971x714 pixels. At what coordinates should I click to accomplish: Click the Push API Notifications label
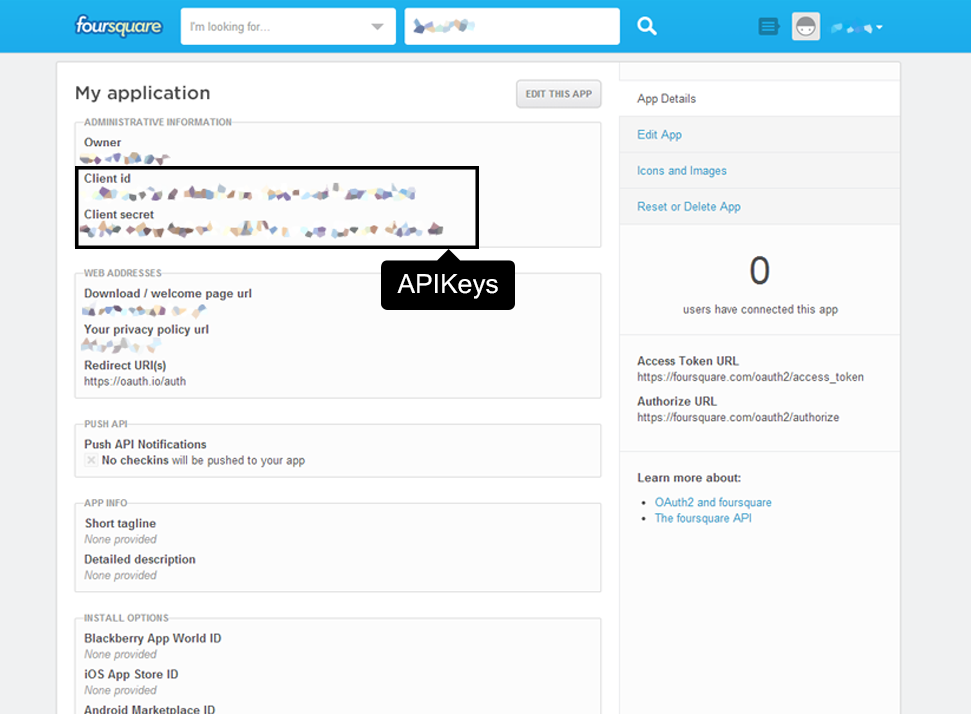tap(145, 445)
